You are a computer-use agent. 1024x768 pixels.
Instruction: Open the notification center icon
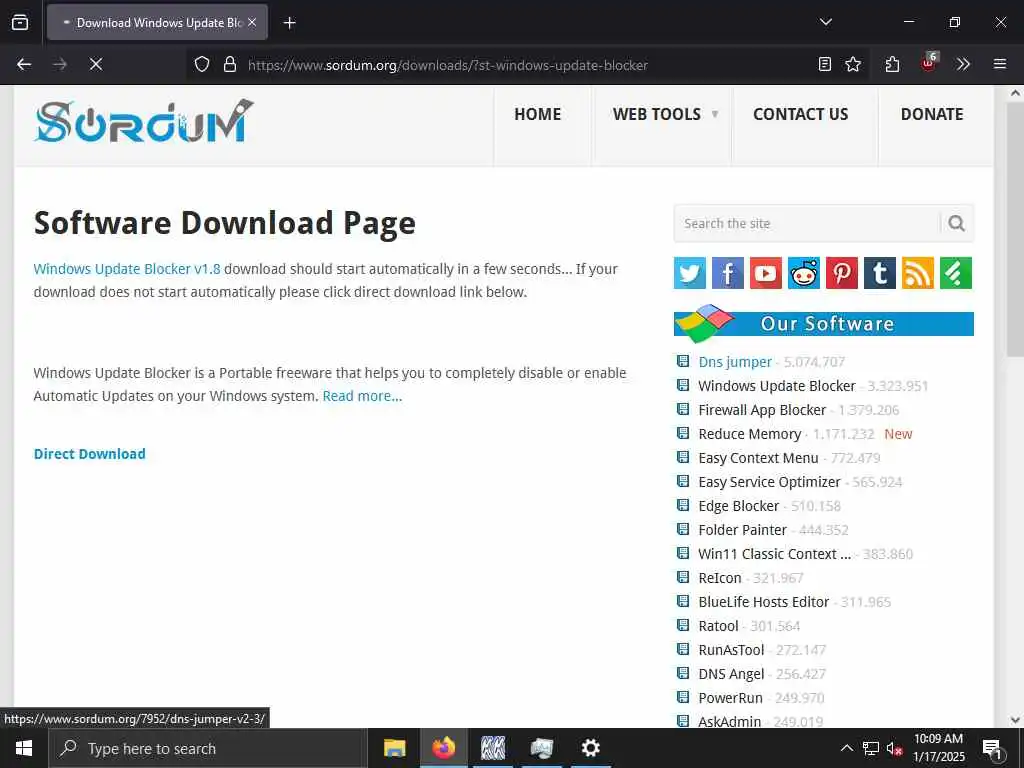pyautogui.click(x=993, y=748)
